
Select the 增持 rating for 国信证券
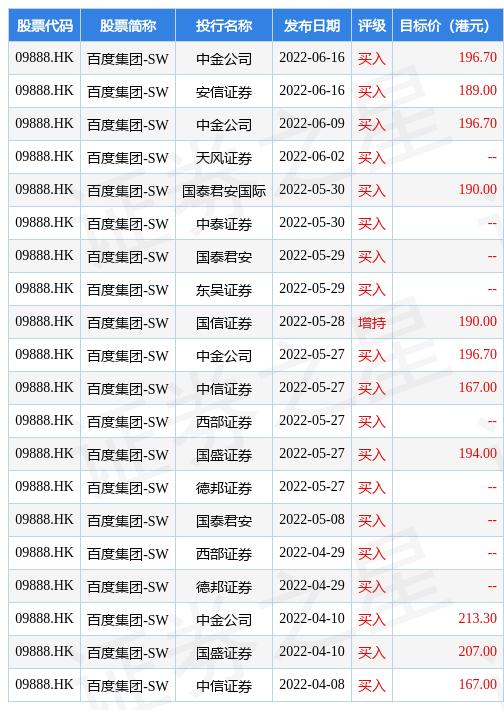click(372, 322)
